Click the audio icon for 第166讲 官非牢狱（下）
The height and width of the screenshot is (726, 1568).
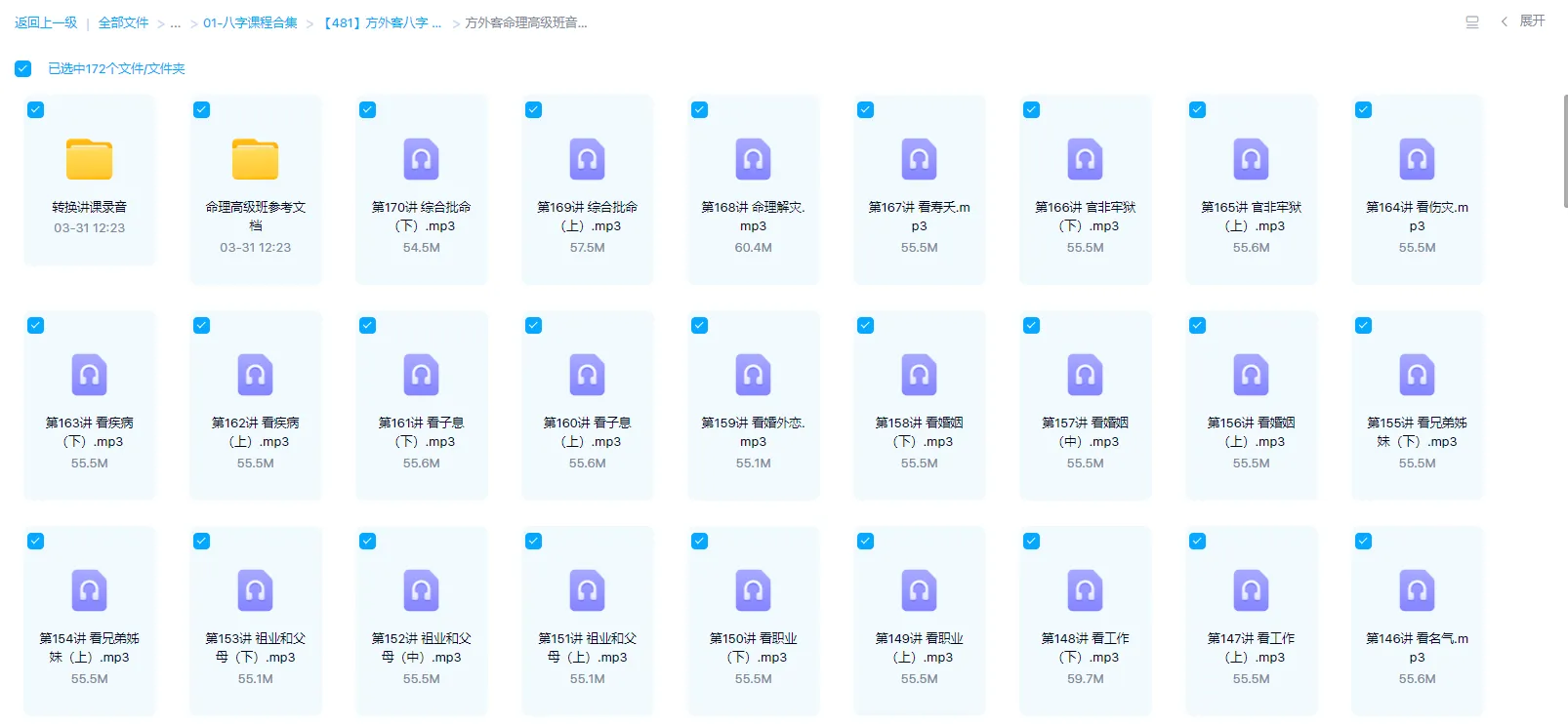1085,159
